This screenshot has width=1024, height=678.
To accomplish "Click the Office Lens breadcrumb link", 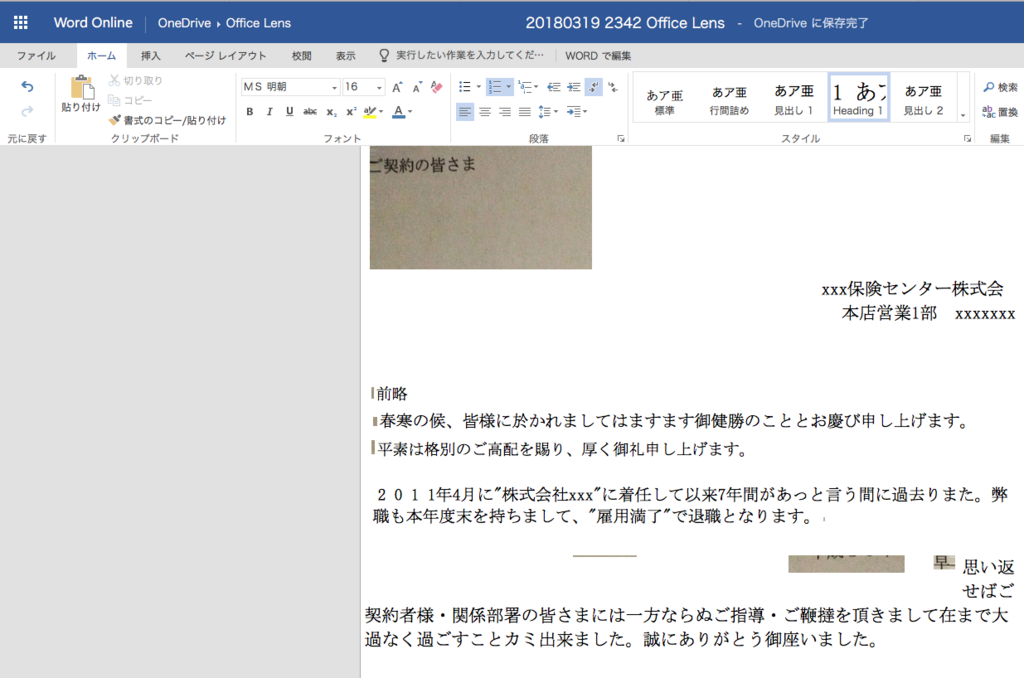I will (x=258, y=23).
